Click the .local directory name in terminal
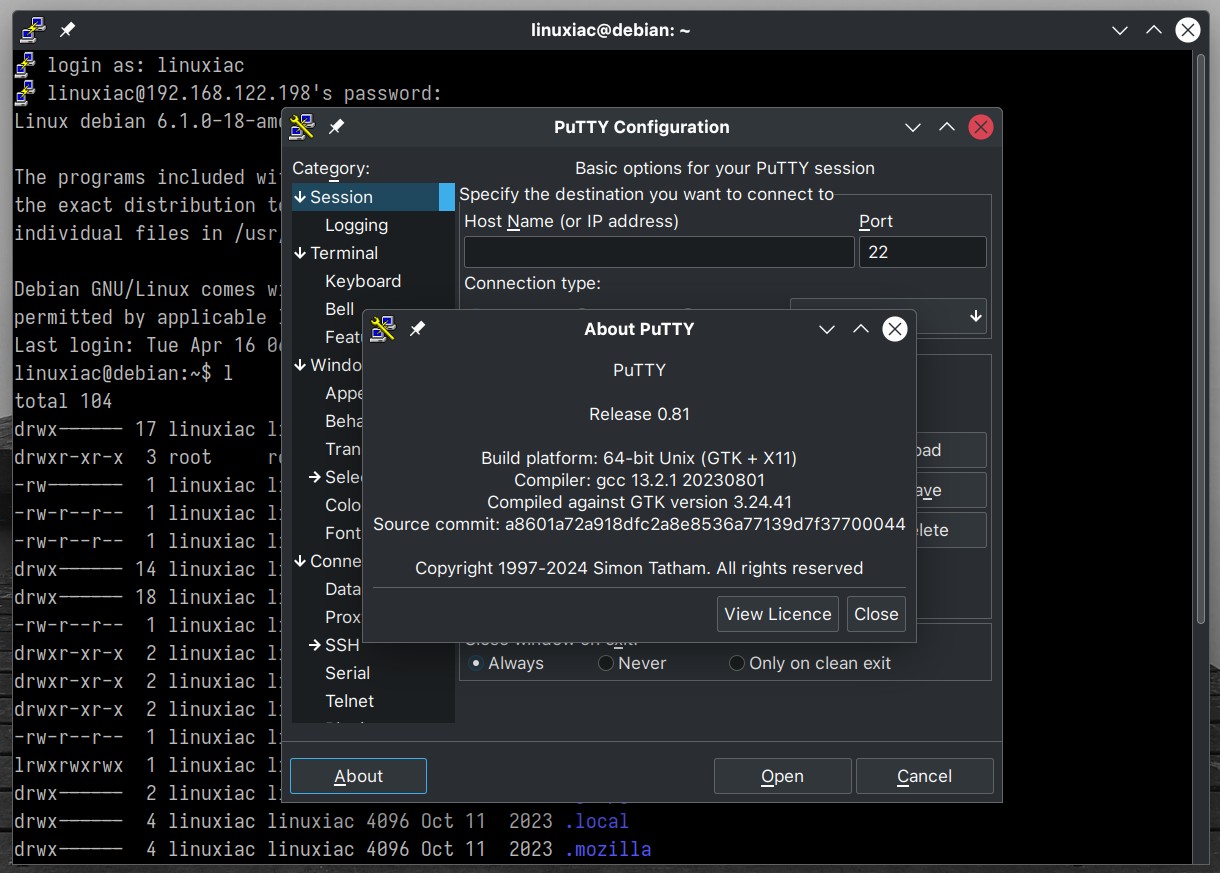Viewport: 1220px width, 873px height. tap(596, 821)
